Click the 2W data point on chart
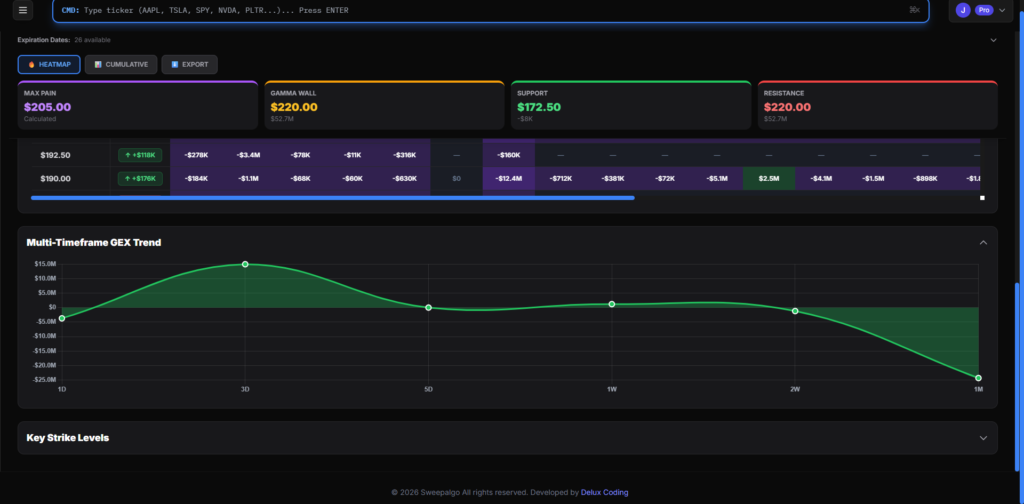Screen dimensions: 1024x504 pyautogui.click(x=795, y=311)
